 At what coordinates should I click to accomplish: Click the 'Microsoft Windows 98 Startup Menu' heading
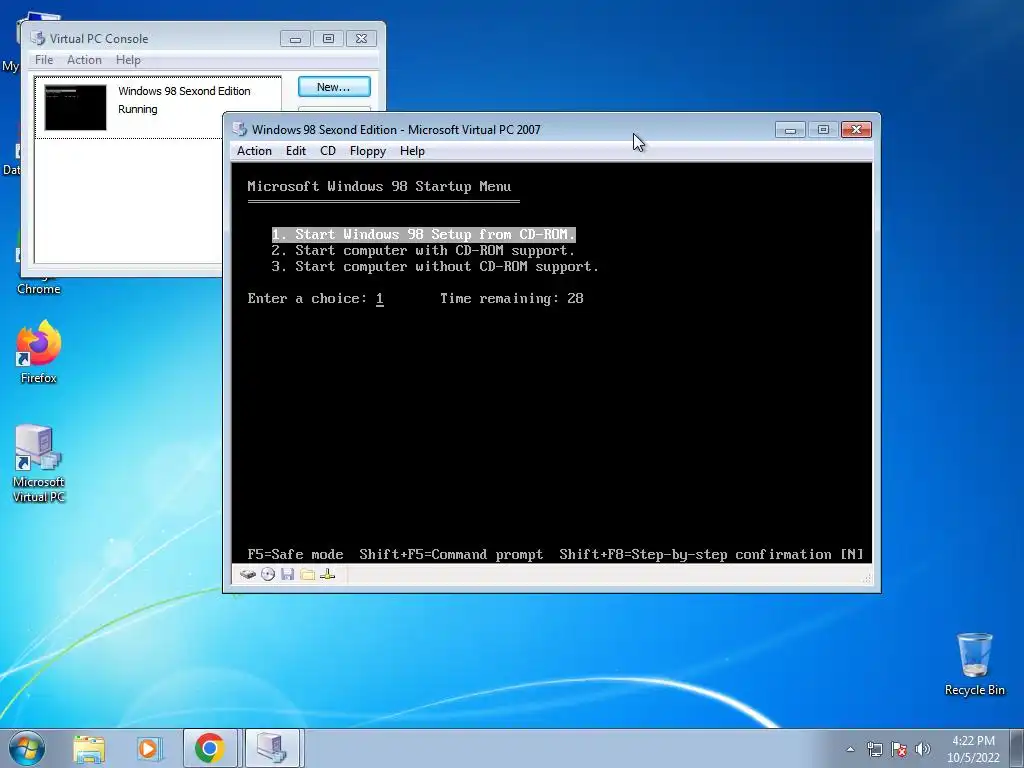click(379, 187)
